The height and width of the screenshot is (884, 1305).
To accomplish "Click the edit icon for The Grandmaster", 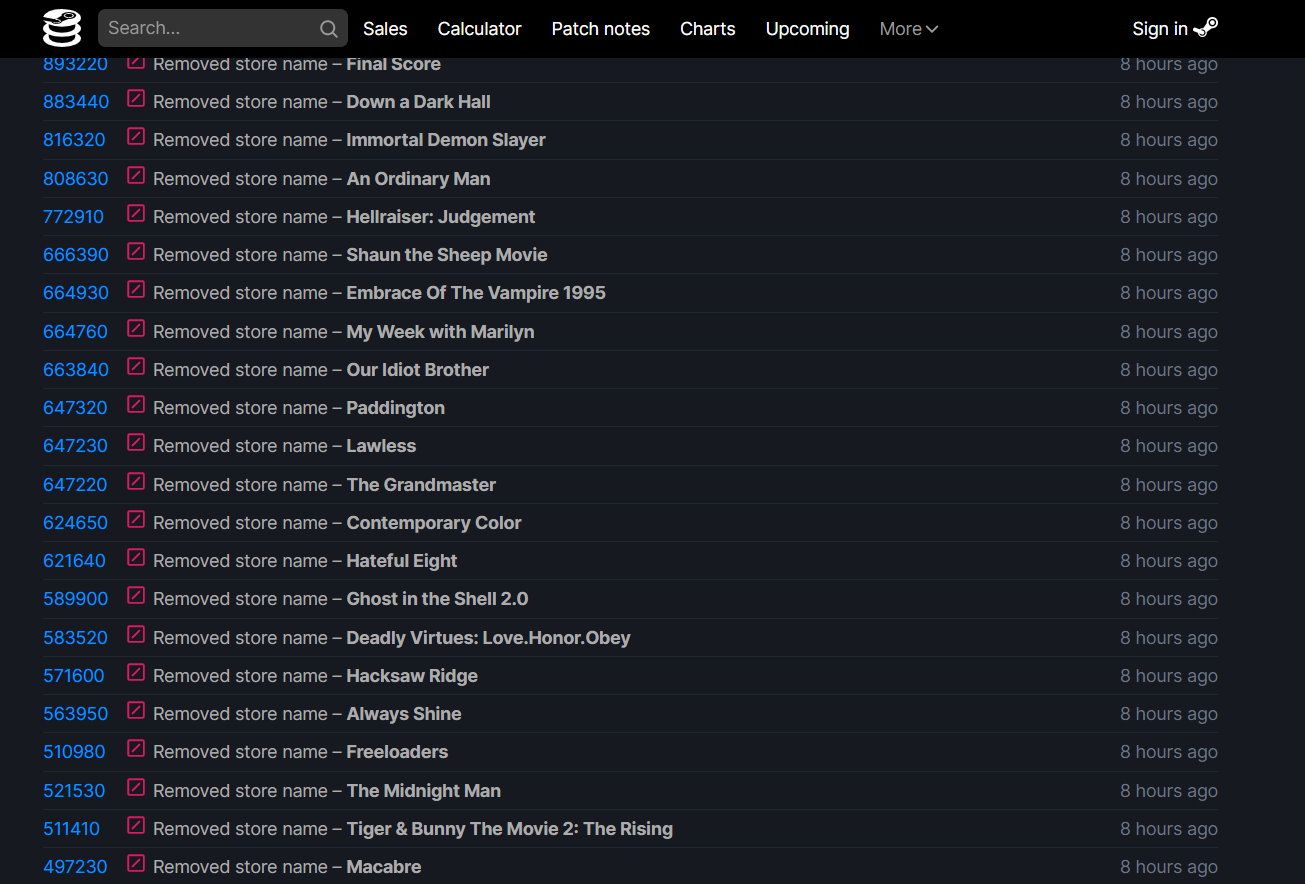I will coord(136,482).
